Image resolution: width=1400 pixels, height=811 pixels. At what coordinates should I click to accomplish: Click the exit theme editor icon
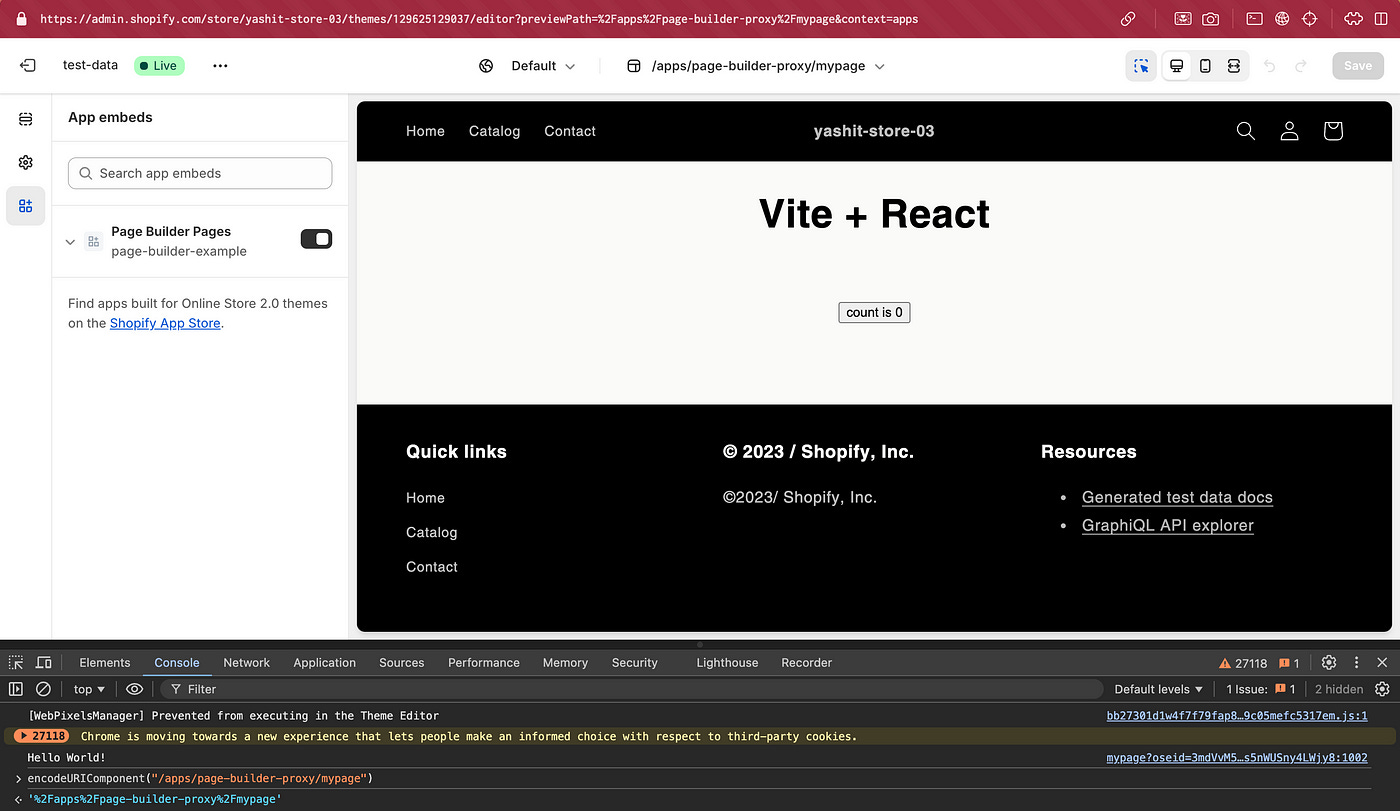click(28, 66)
